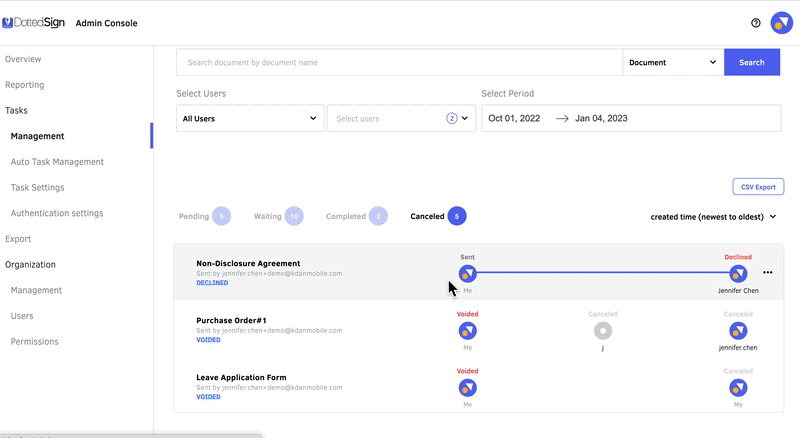Screen dimensions: 800x438
Task: Click the CSV Export button
Action: tap(758, 187)
